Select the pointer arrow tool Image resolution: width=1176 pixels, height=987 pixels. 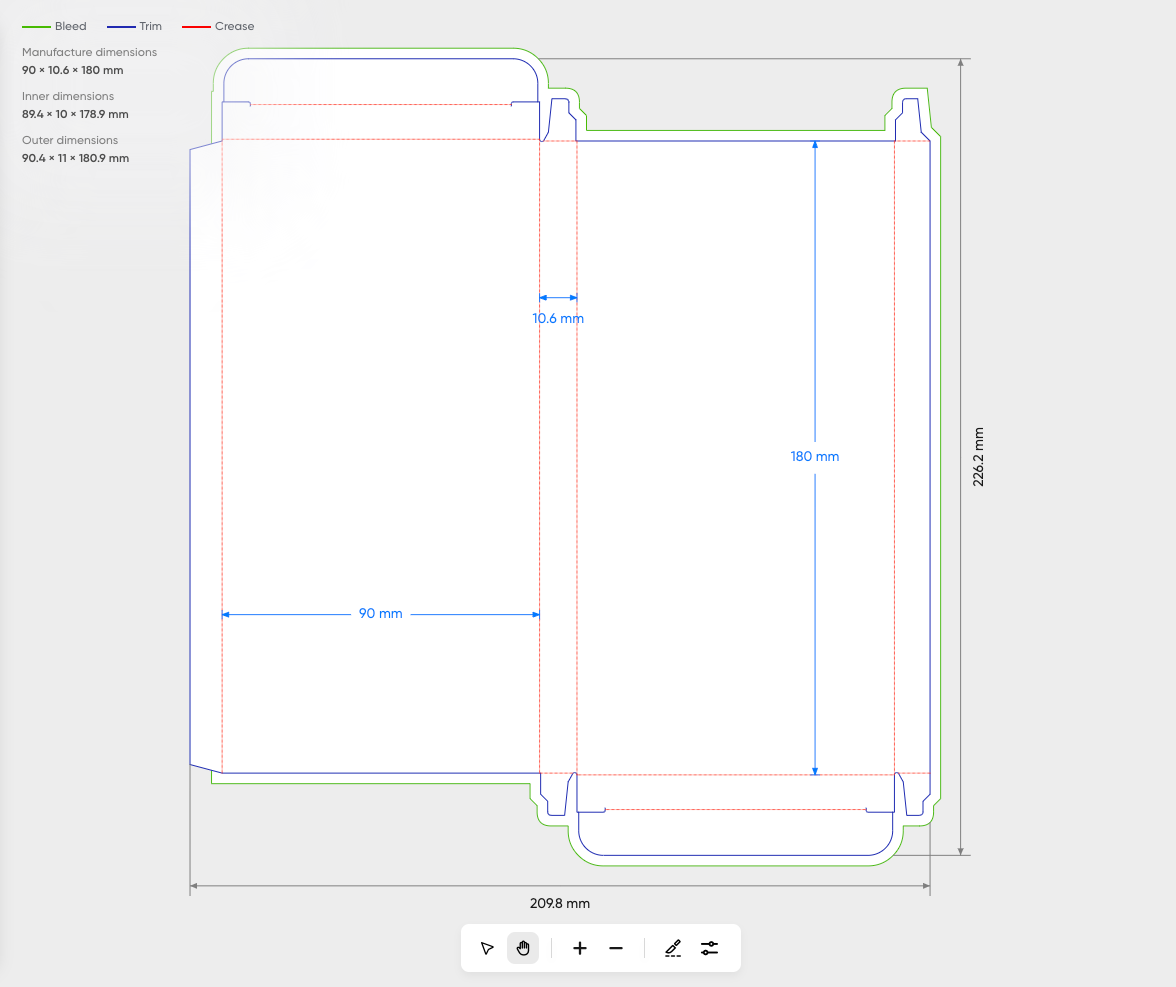487,948
